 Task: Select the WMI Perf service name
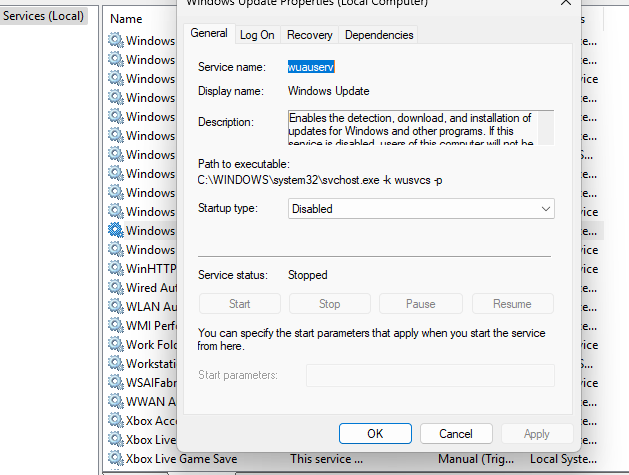tap(151, 326)
